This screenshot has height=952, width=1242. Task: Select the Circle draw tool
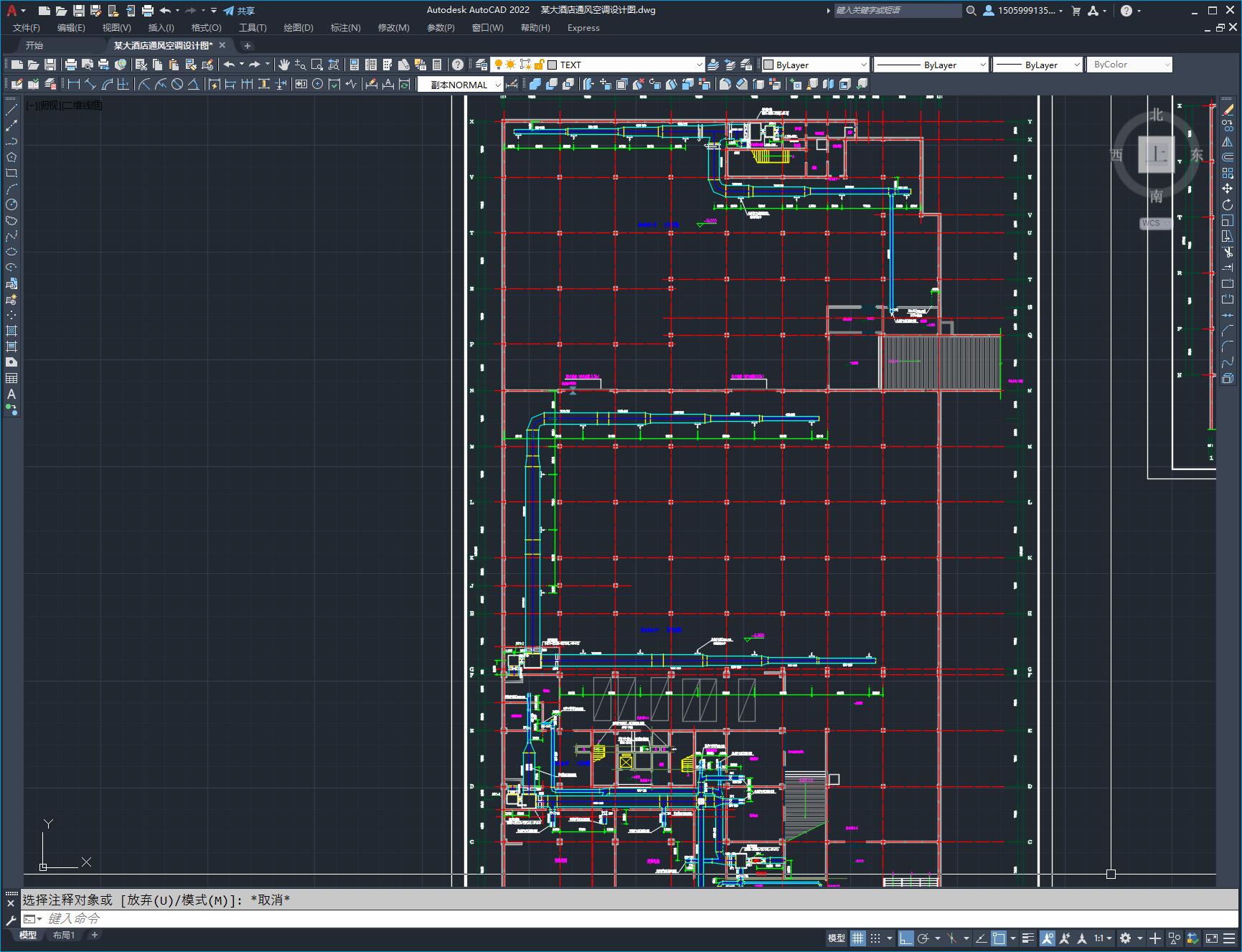[11, 204]
